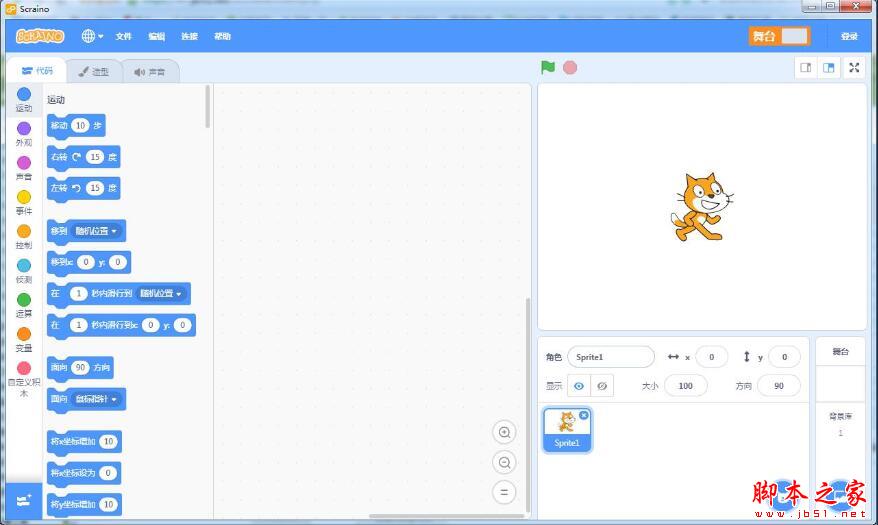The width and height of the screenshot is (878, 525).
Task: Enter full screen stage mode
Action: pos(854,68)
